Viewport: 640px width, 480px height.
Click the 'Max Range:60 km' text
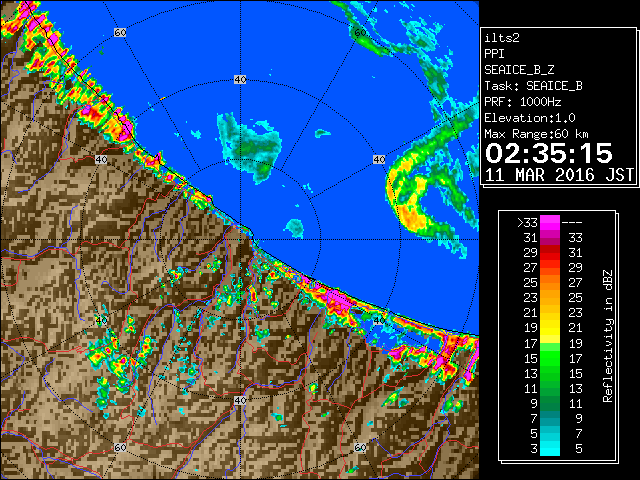(537, 134)
